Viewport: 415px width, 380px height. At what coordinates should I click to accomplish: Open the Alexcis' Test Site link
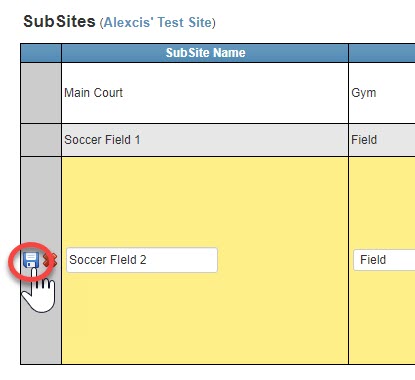pyautogui.click(x=158, y=23)
